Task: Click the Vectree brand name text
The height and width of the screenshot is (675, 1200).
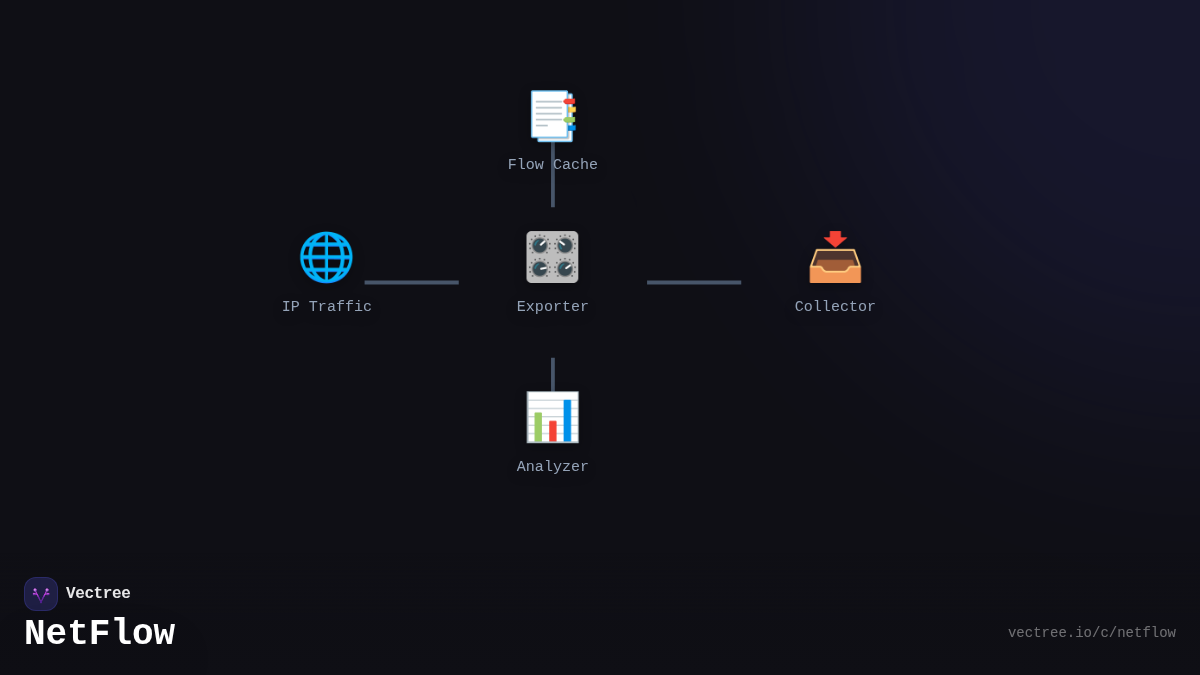Action: 98,593
